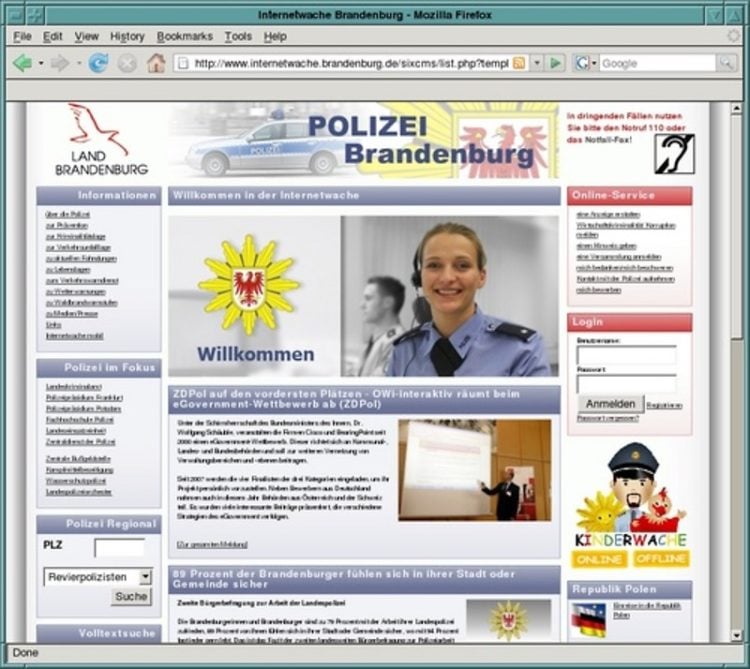The height and width of the screenshot is (669, 750).
Task: Open the File menu
Action: coord(22,36)
